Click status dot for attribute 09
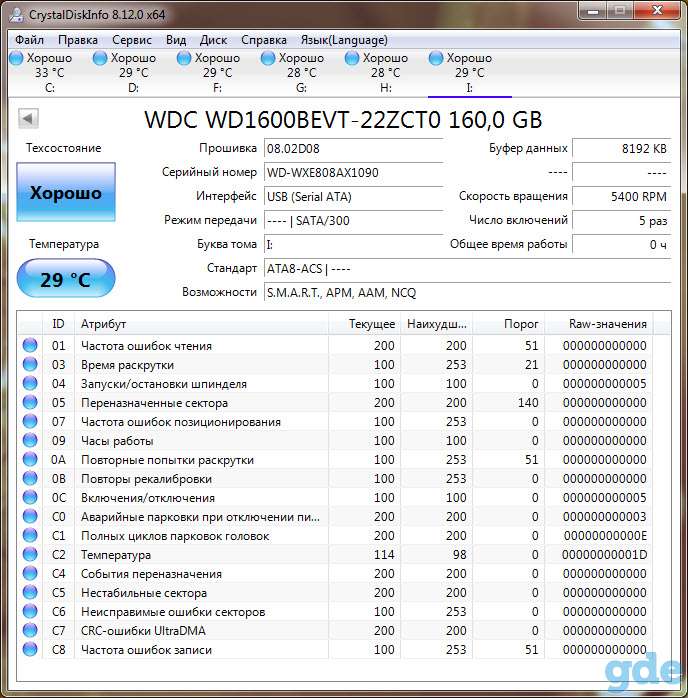The image size is (688, 698). click(30, 440)
